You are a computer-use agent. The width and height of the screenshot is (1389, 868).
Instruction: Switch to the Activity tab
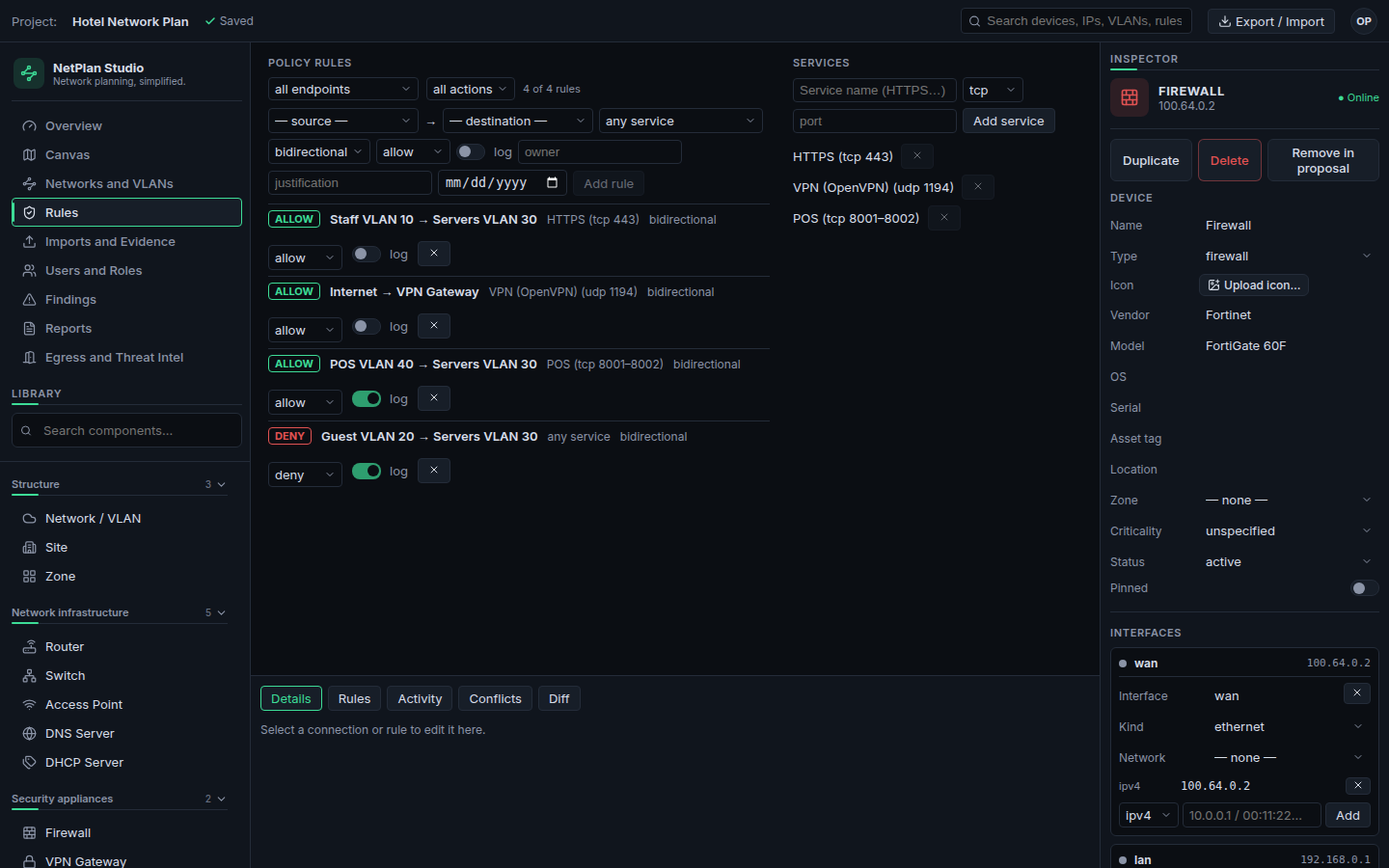pyautogui.click(x=421, y=698)
